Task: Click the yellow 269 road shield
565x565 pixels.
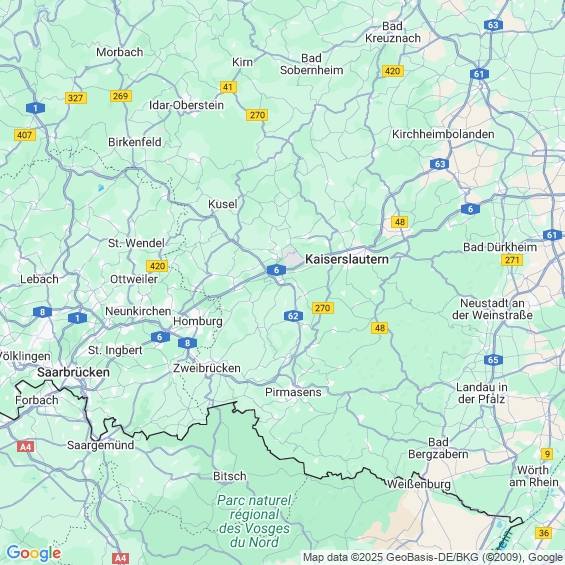Action: tap(121, 96)
